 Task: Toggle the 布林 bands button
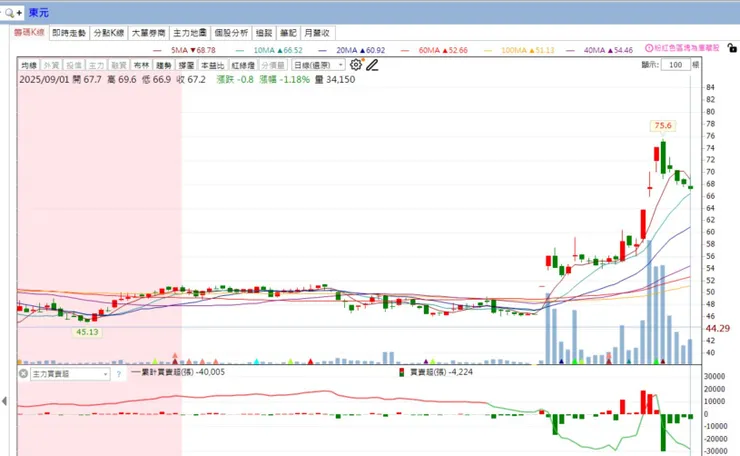click(x=141, y=65)
